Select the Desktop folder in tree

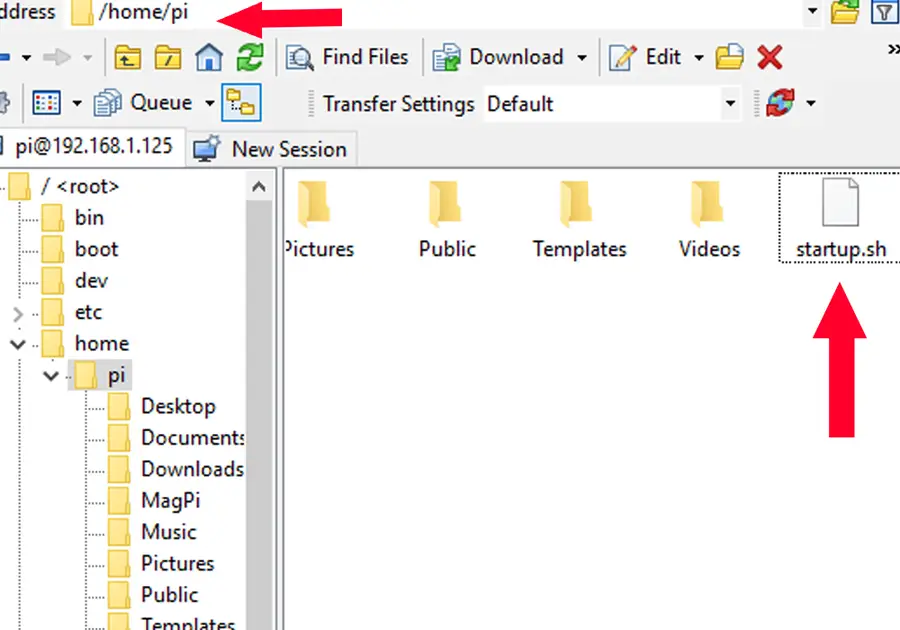[177, 406]
